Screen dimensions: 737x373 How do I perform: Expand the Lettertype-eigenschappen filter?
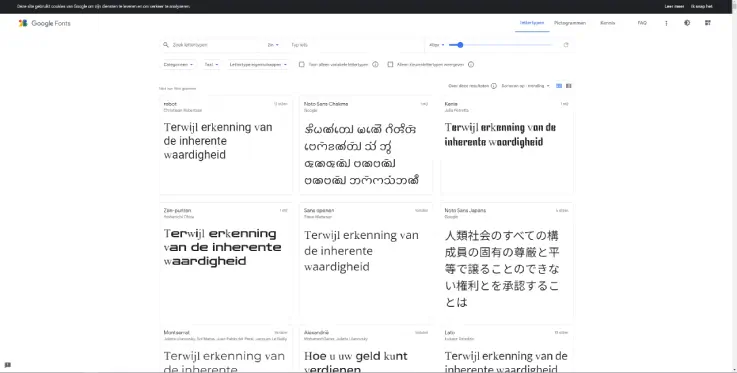(x=258, y=65)
